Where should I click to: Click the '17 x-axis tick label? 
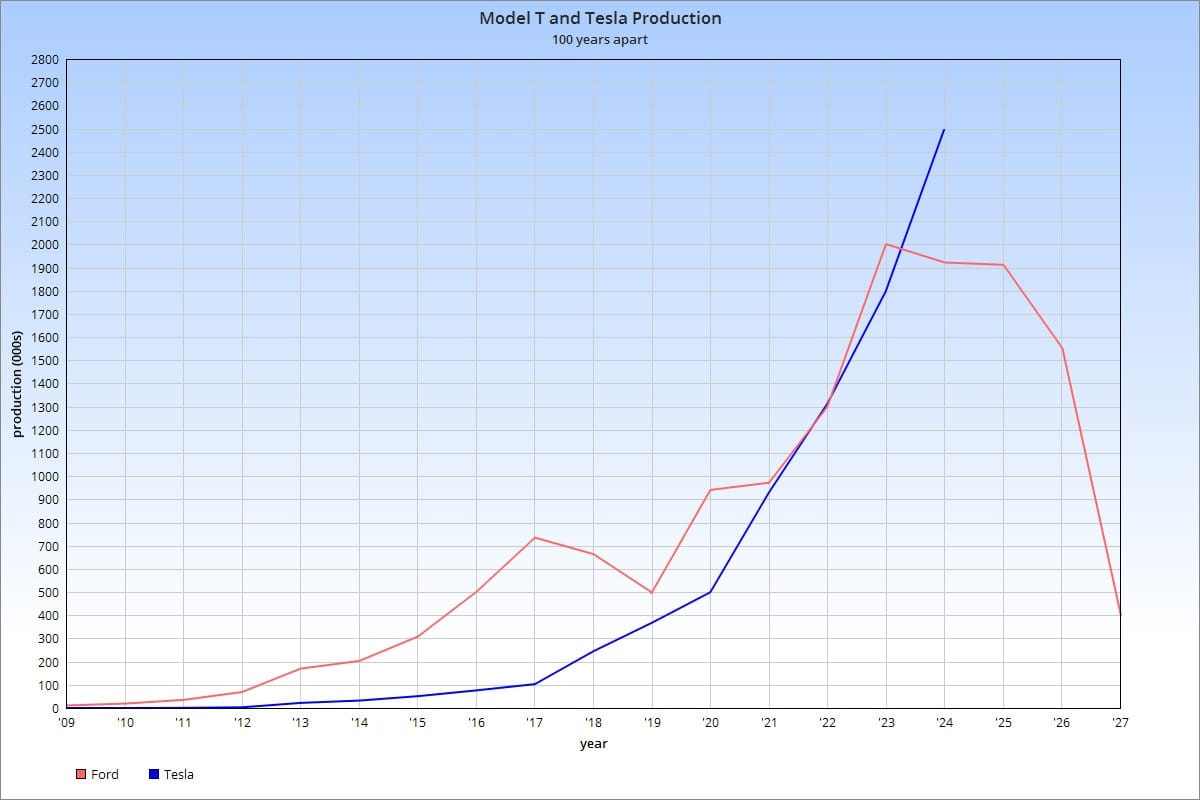tap(535, 721)
